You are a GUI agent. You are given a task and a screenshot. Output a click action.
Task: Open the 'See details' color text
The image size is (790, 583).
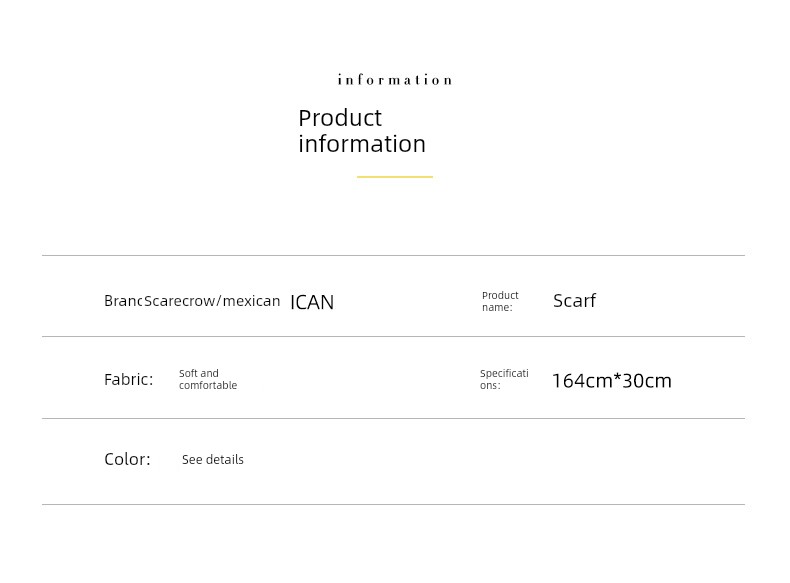tap(213, 460)
